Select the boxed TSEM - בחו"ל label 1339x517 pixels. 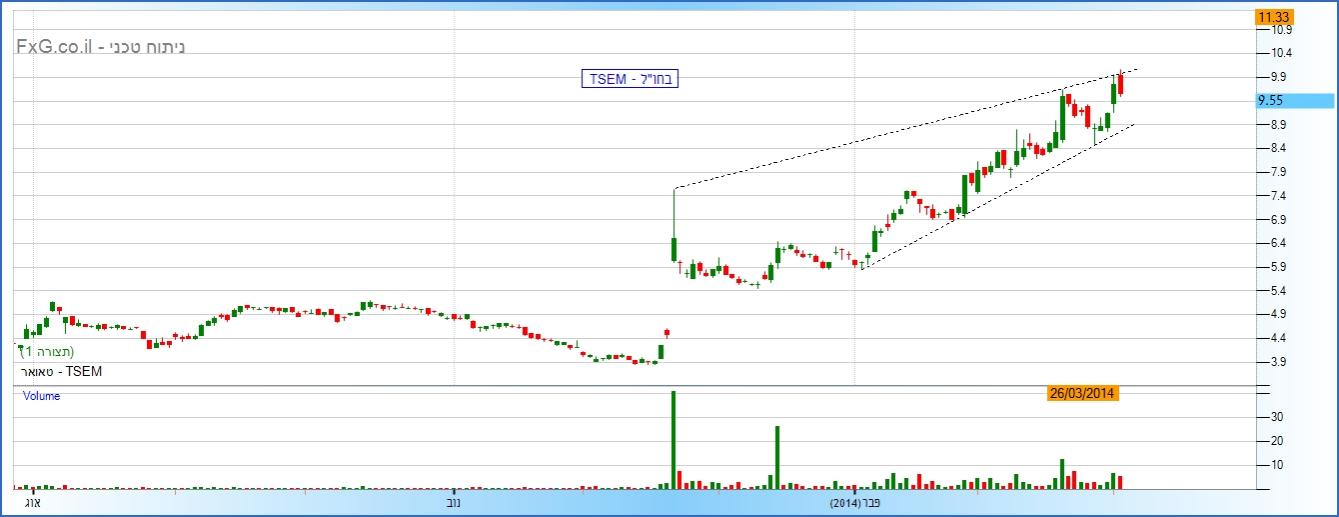click(x=630, y=79)
